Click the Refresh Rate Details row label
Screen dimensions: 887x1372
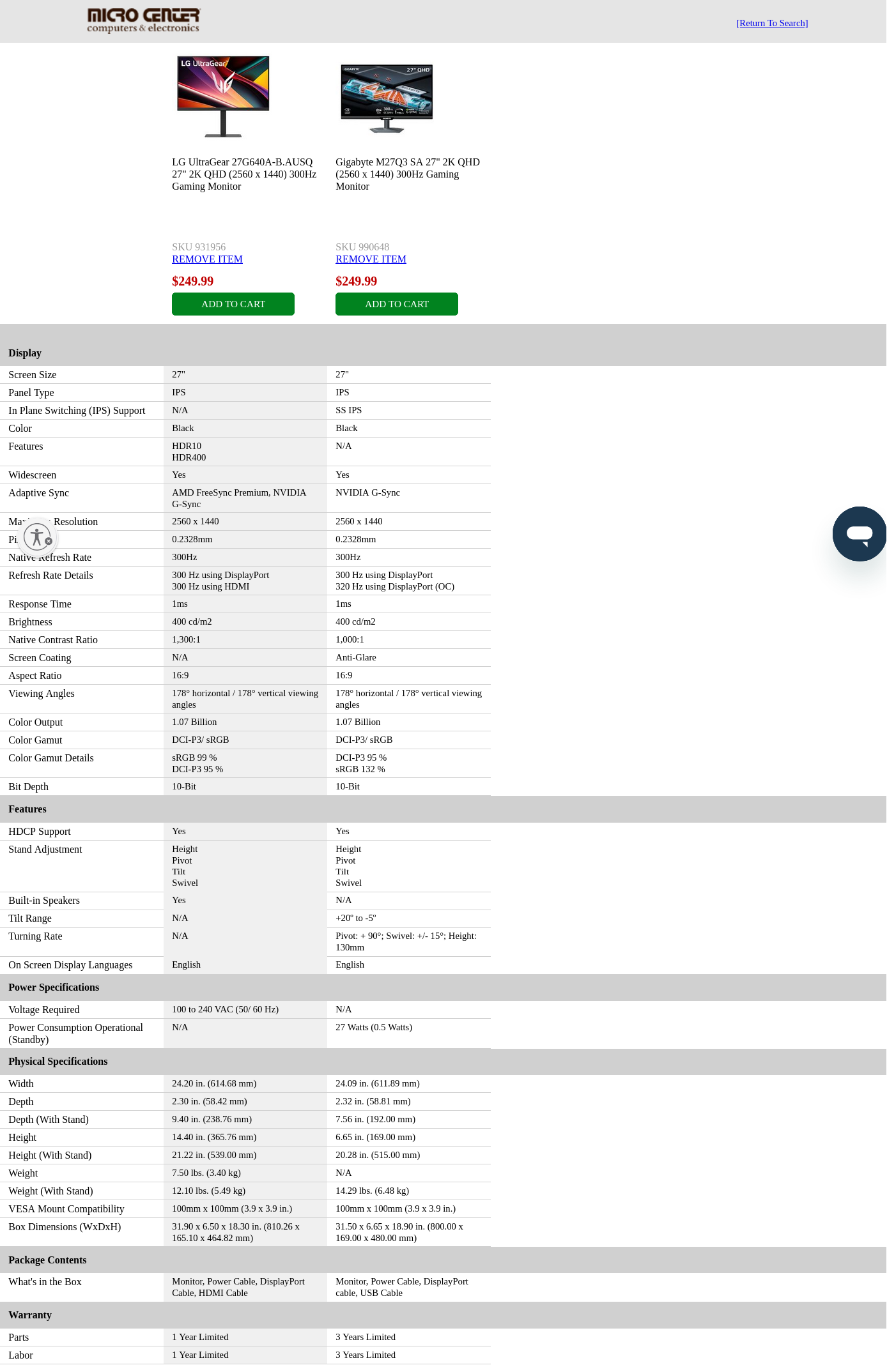coord(51,575)
